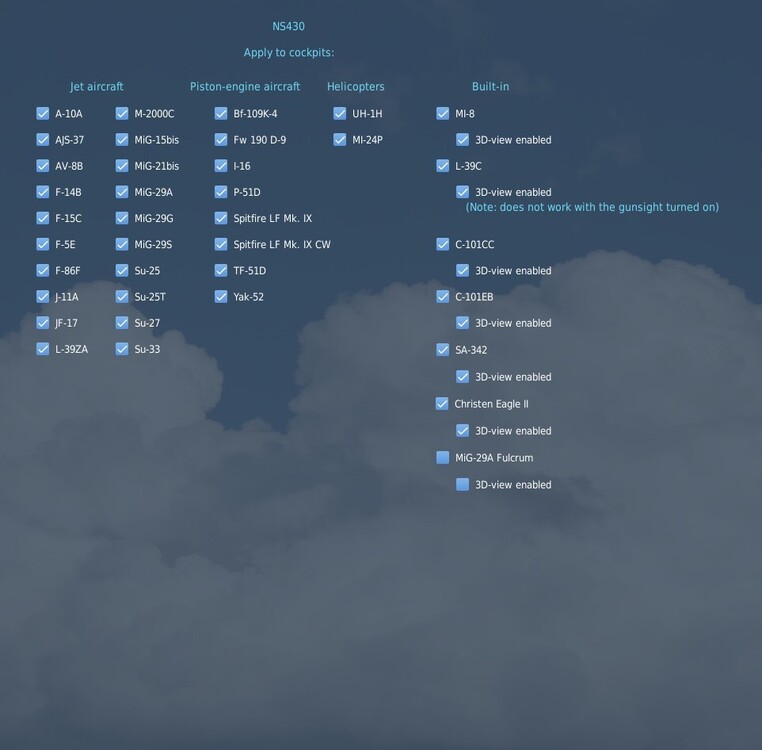The width and height of the screenshot is (762, 750).
Task: Click the Built-in heading
Action: (490, 87)
